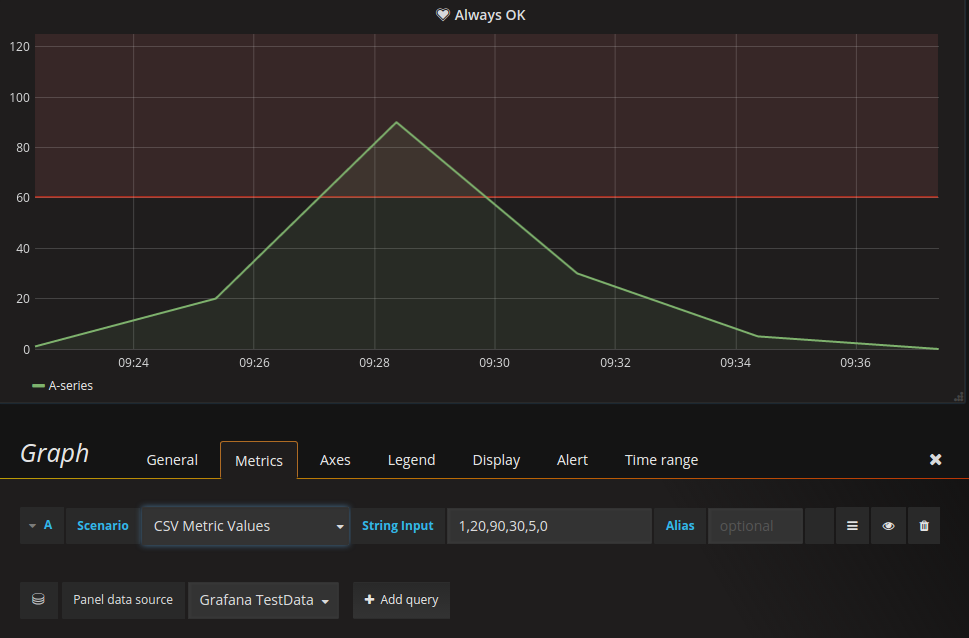The width and height of the screenshot is (969, 638).
Task: Click the Always OK panel title
Action: pos(490,15)
